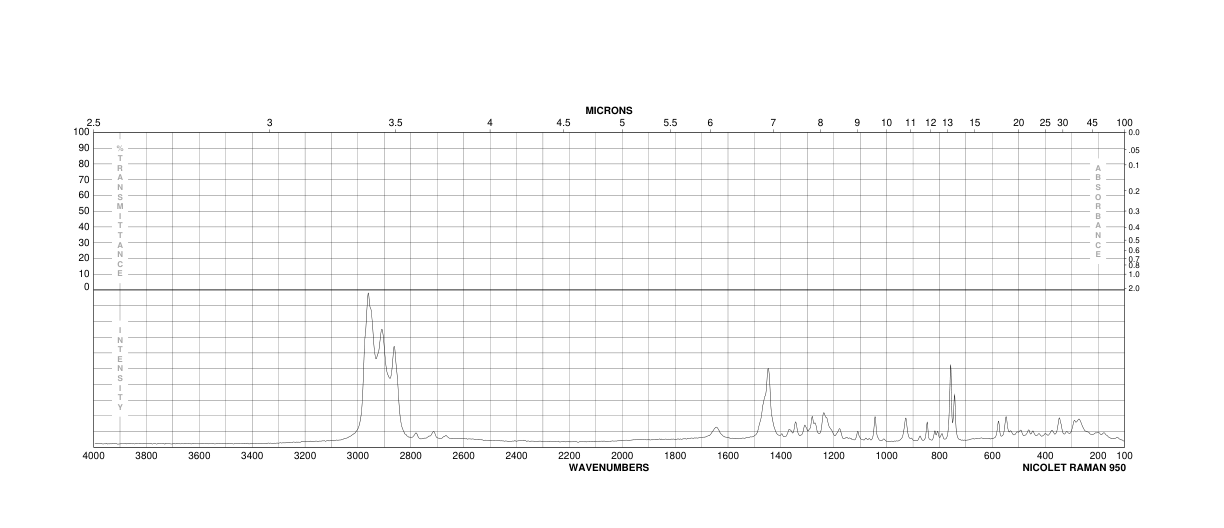
Task: Click the 2.0 absorbance scale label
Action: [1133, 288]
